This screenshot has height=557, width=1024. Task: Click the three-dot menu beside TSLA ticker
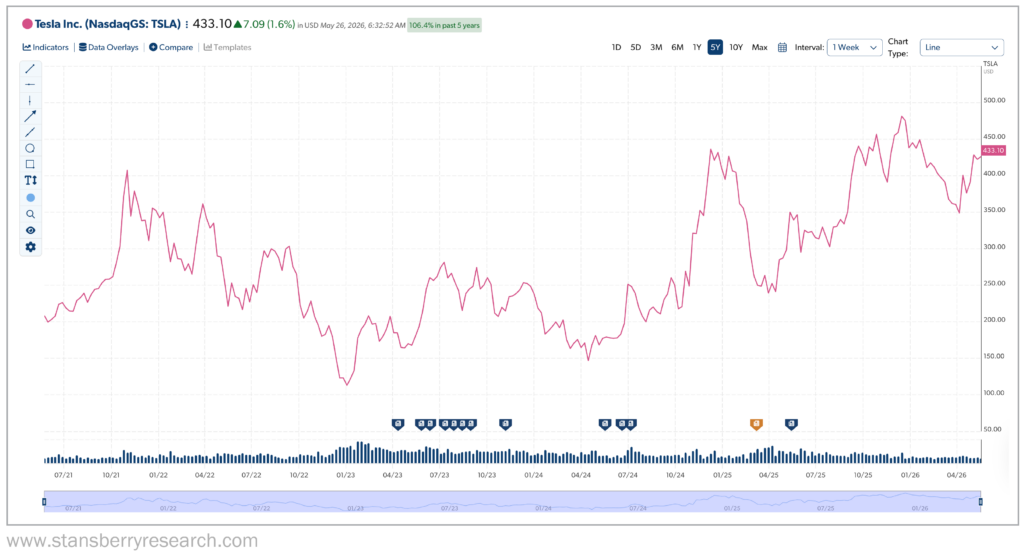(x=187, y=25)
